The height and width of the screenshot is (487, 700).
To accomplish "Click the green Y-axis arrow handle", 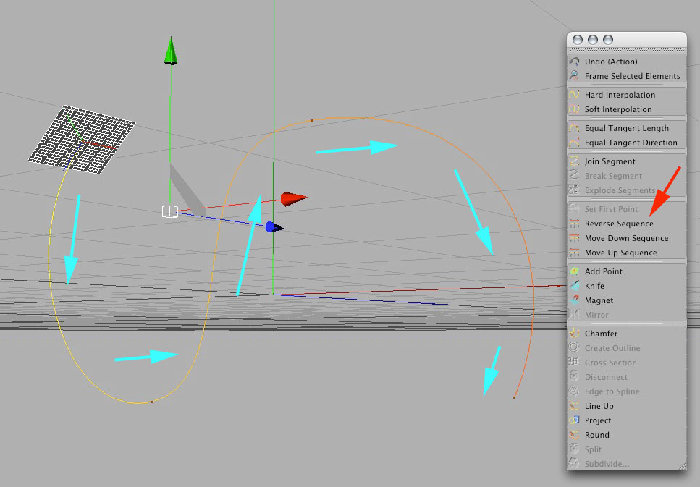I will click(x=171, y=50).
